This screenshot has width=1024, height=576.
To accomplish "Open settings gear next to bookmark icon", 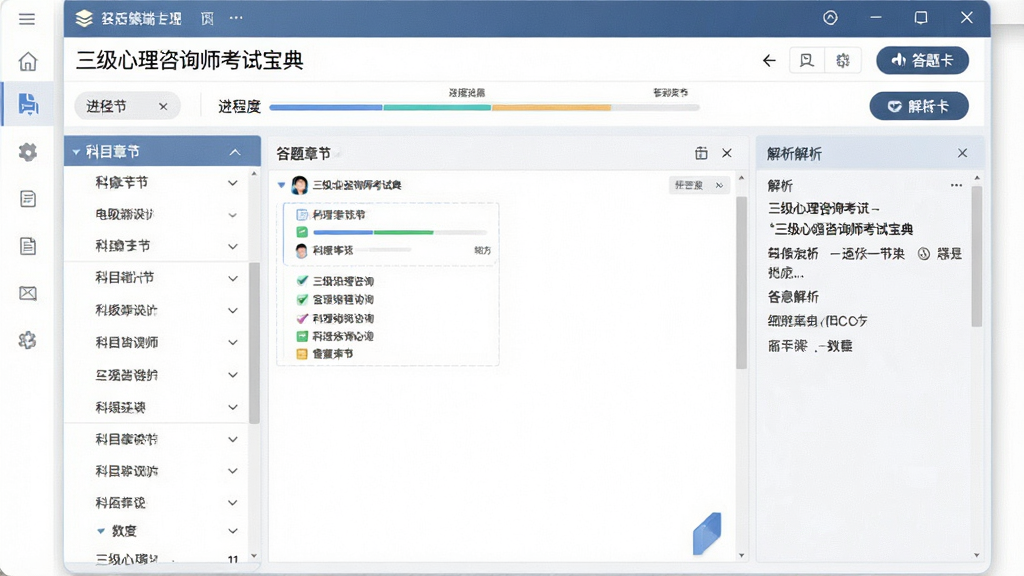I will pyautogui.click(x=842, y=61).
